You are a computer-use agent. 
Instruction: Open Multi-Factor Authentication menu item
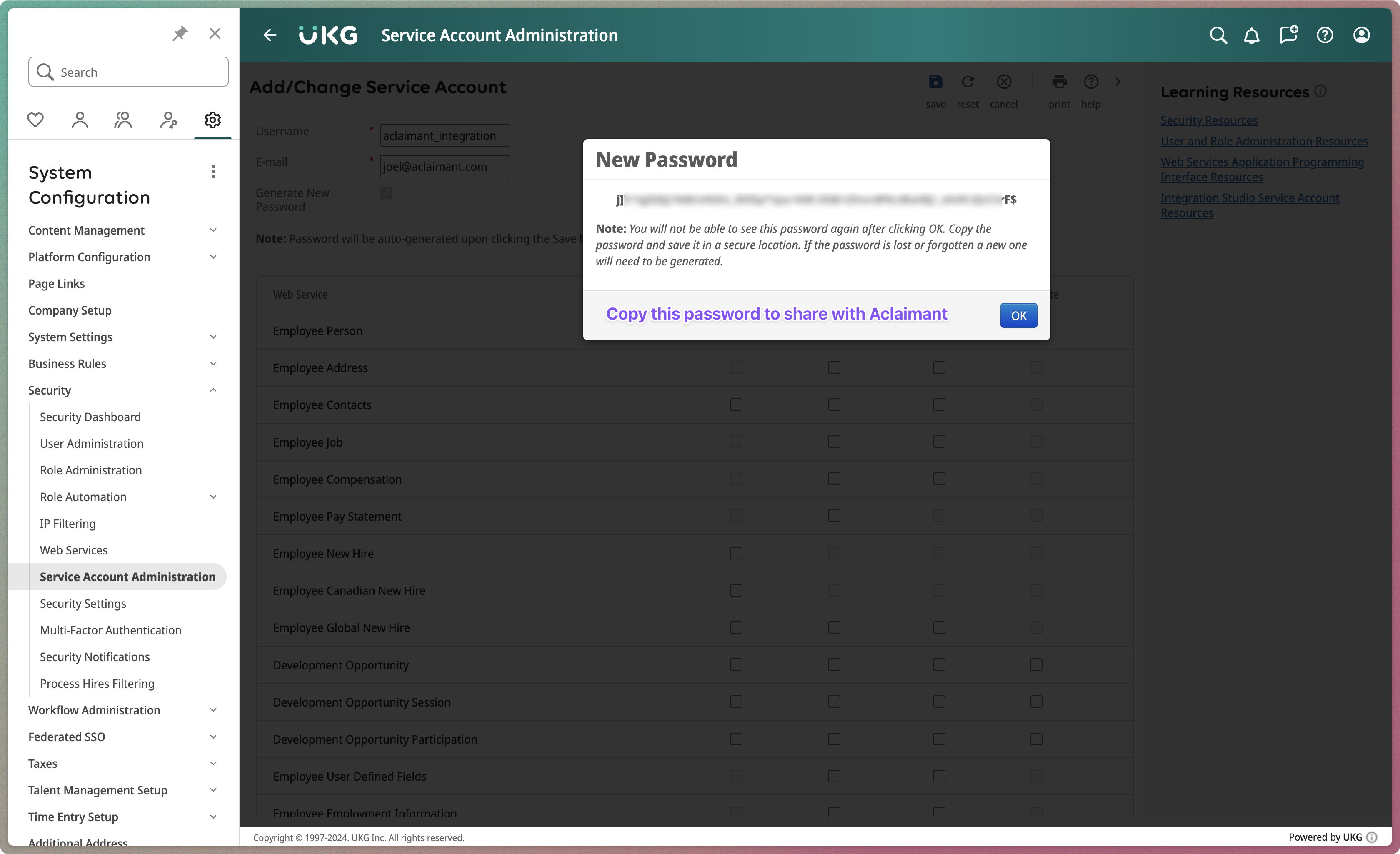(111, 631)
